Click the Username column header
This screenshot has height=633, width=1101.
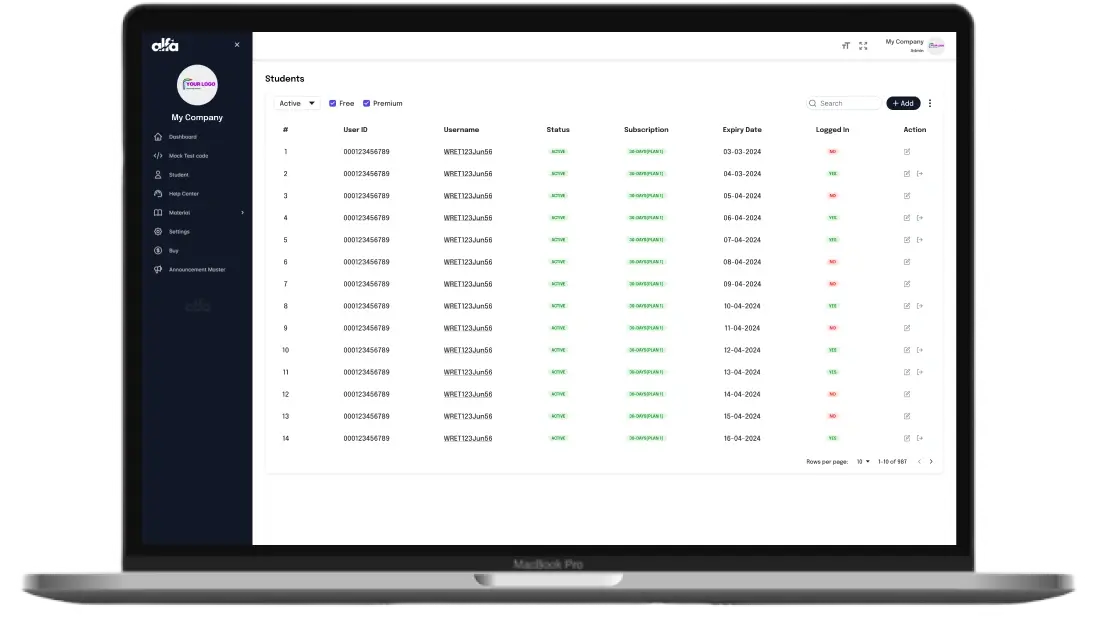(461, 130)
